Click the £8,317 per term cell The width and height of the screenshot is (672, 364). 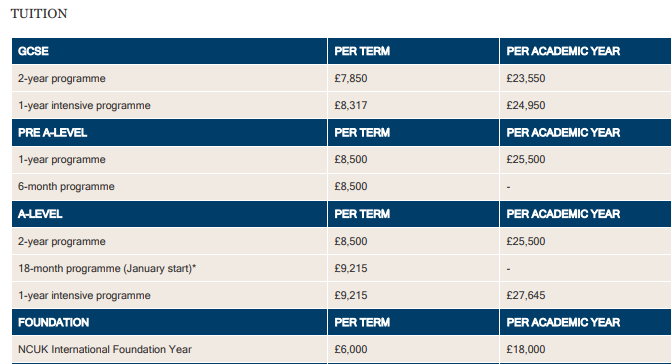[x=351, y=105]
